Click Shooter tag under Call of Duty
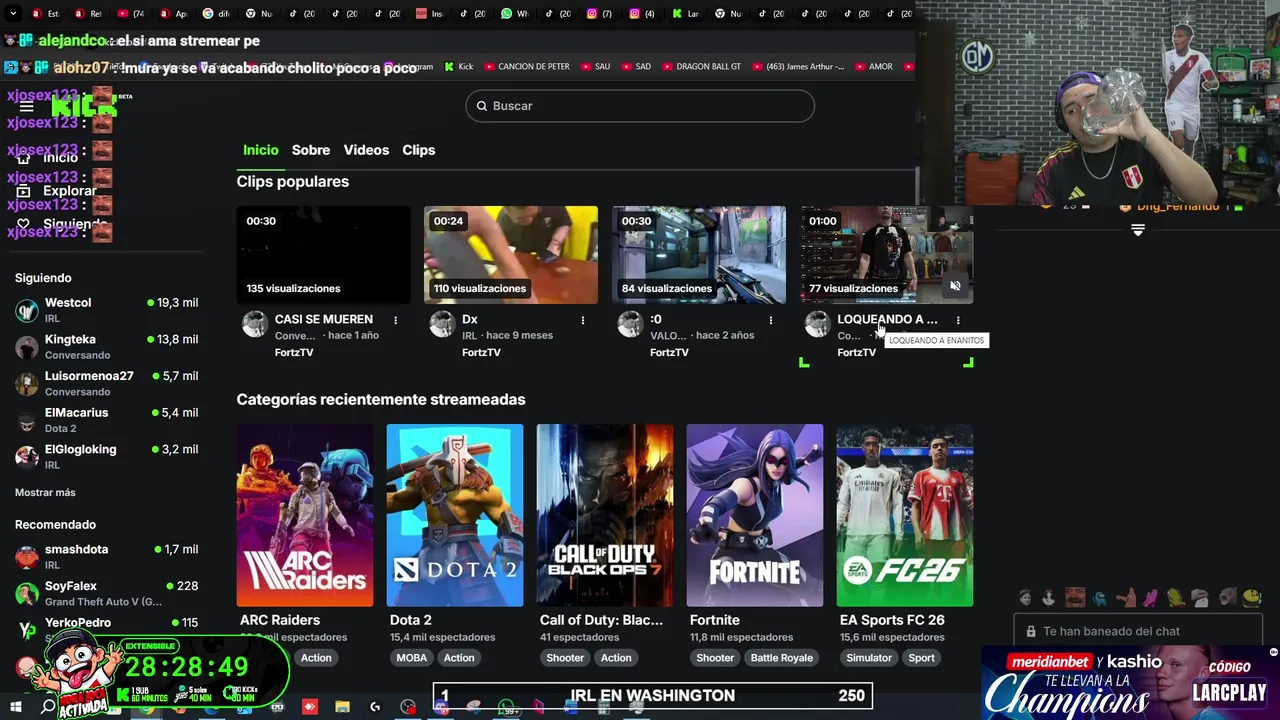This screenshot has height=720, width=1280. 565,658
